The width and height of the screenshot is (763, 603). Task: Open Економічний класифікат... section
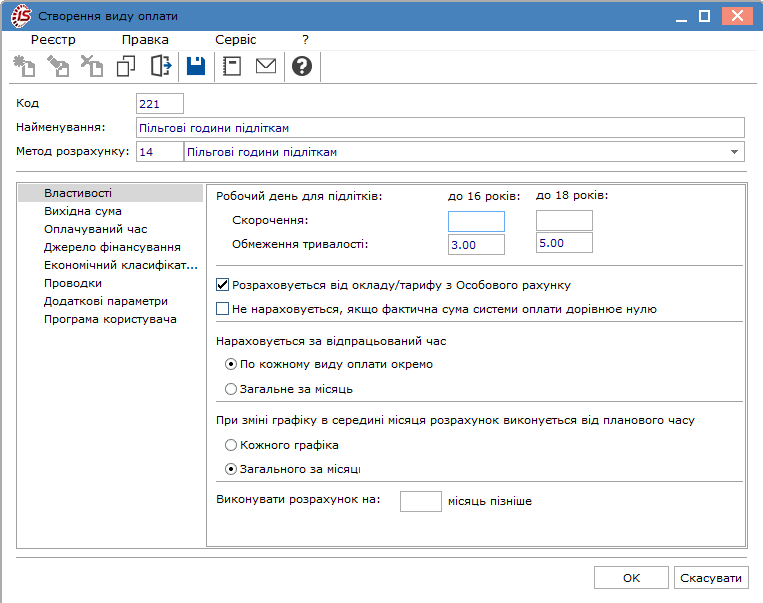click(x=121, y=265)
